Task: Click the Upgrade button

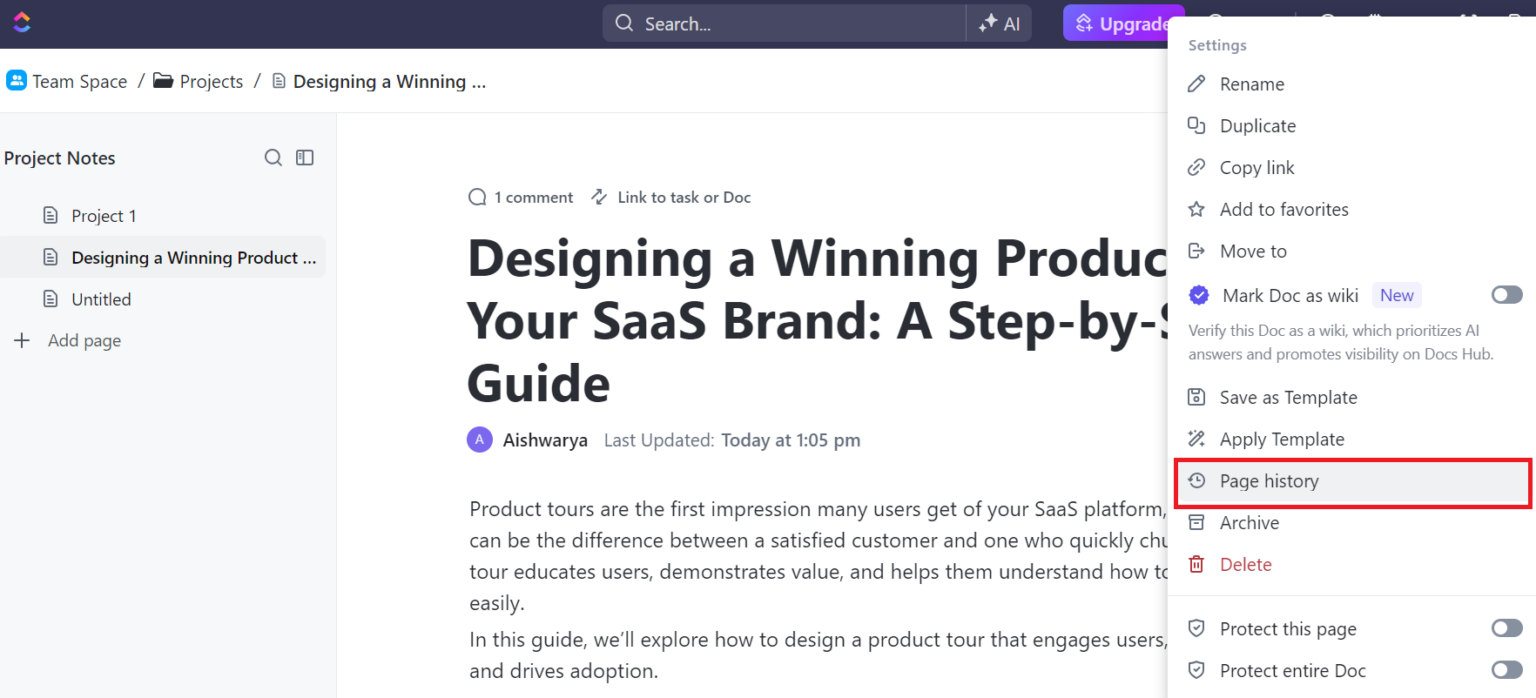Action: click(x=1120, y=24)
